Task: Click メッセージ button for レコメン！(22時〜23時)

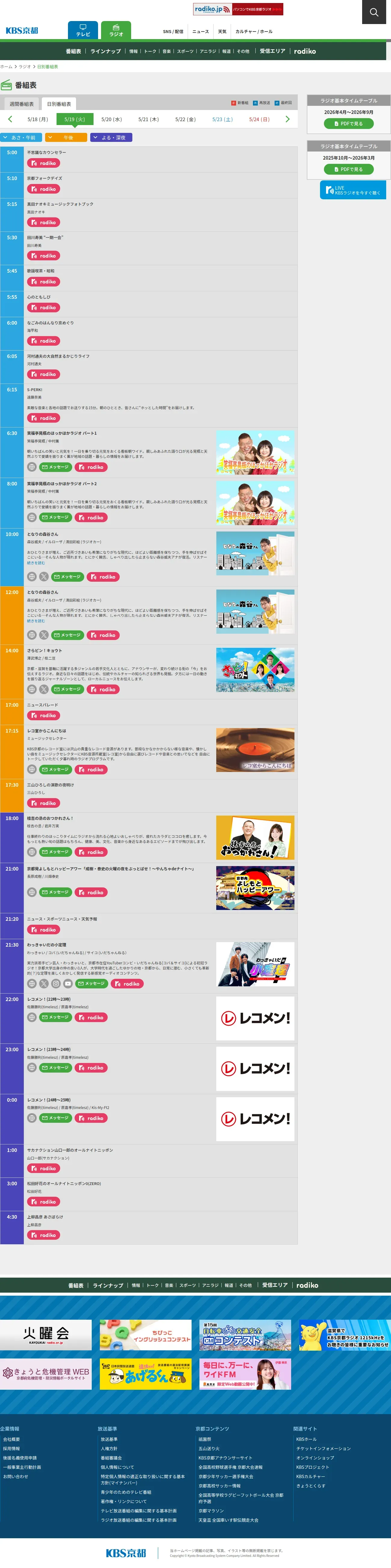Action: pyautogui.click(x=55, y=1017)
